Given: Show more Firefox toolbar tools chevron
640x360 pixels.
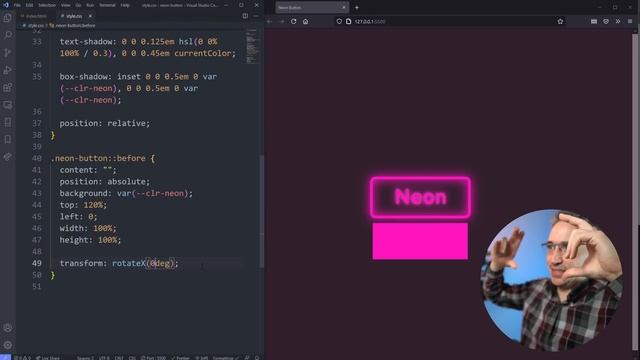Looking at the screenshot, I should tap(618, 21).
